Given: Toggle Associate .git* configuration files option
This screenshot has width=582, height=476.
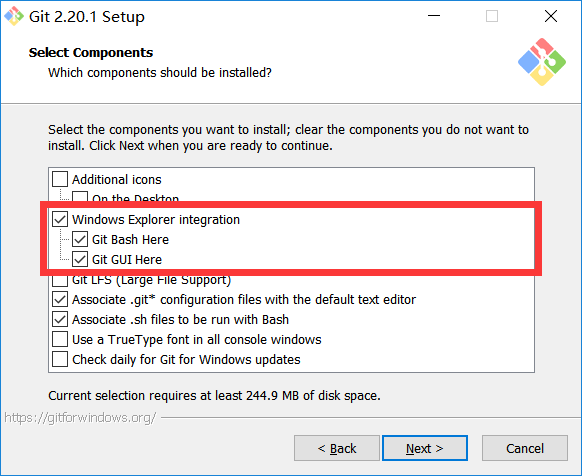Looking at the screenshot, I should [x=60, y=299].
